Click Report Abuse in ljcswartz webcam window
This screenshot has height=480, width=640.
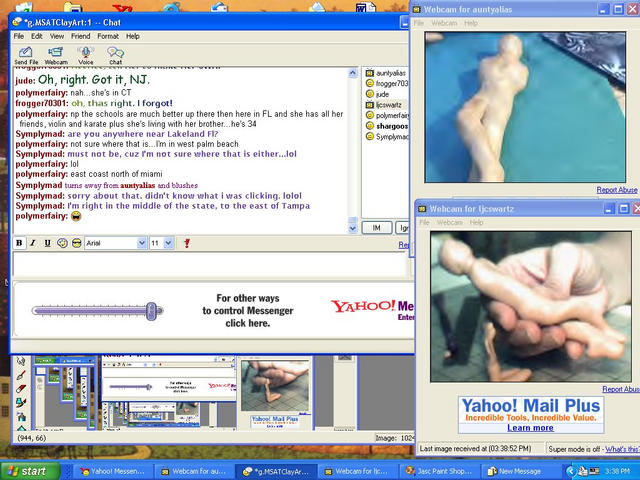click(x=621, y=389)
